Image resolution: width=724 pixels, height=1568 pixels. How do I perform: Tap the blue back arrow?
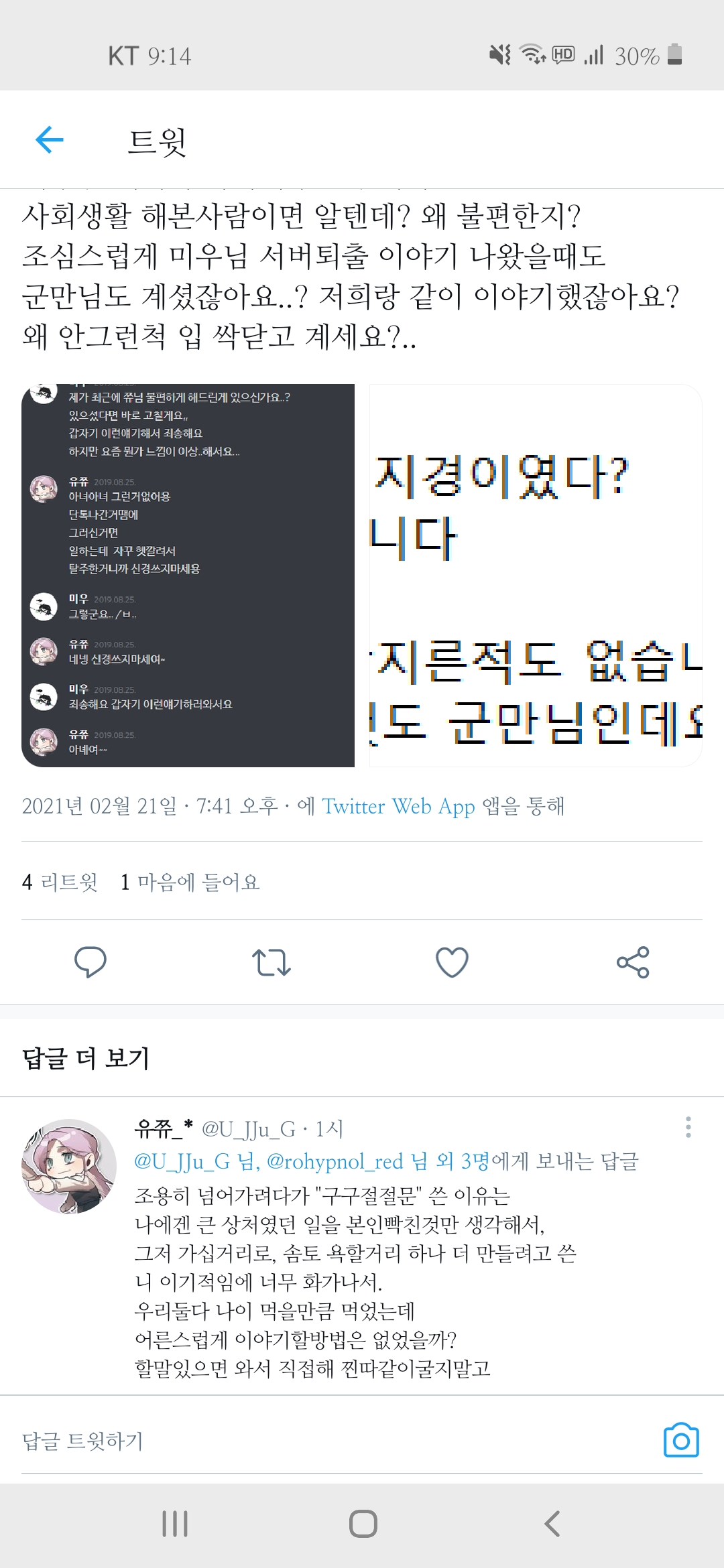coord(49,140)
